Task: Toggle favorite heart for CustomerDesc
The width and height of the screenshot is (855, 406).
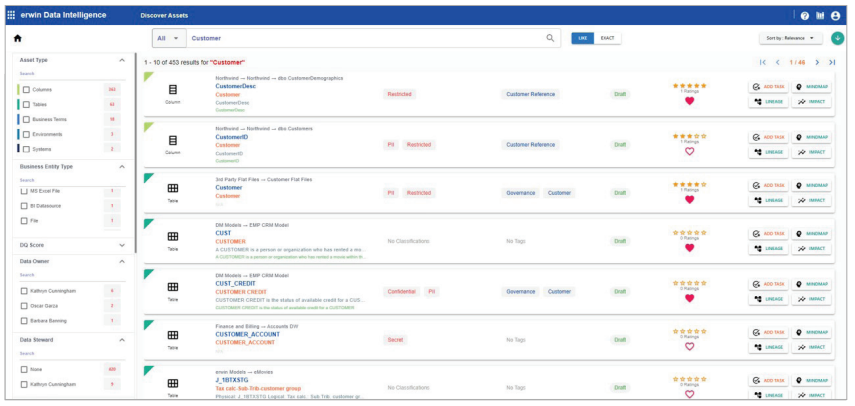Action: 689,101
